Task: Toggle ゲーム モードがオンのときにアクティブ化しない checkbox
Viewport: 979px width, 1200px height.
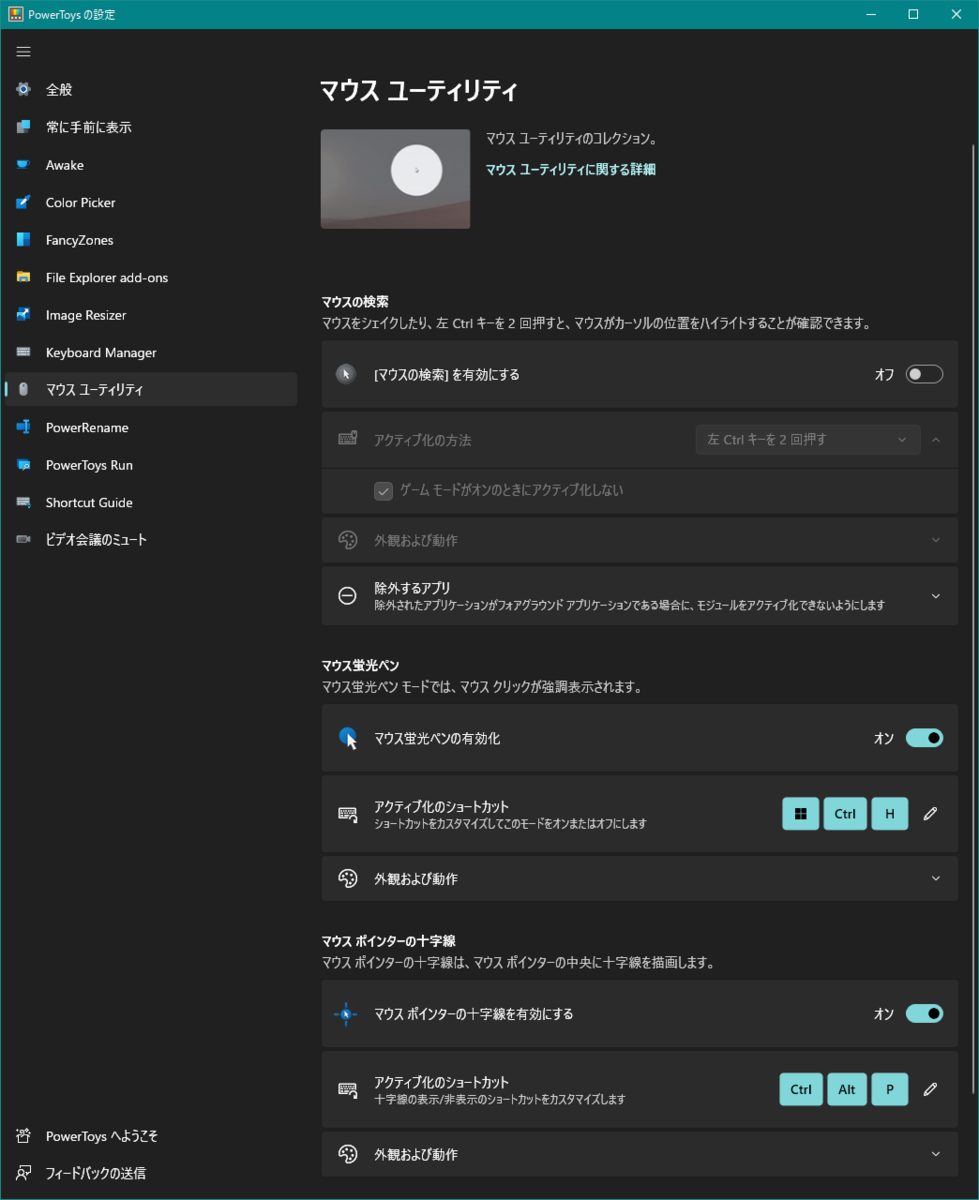Action: 383,491
